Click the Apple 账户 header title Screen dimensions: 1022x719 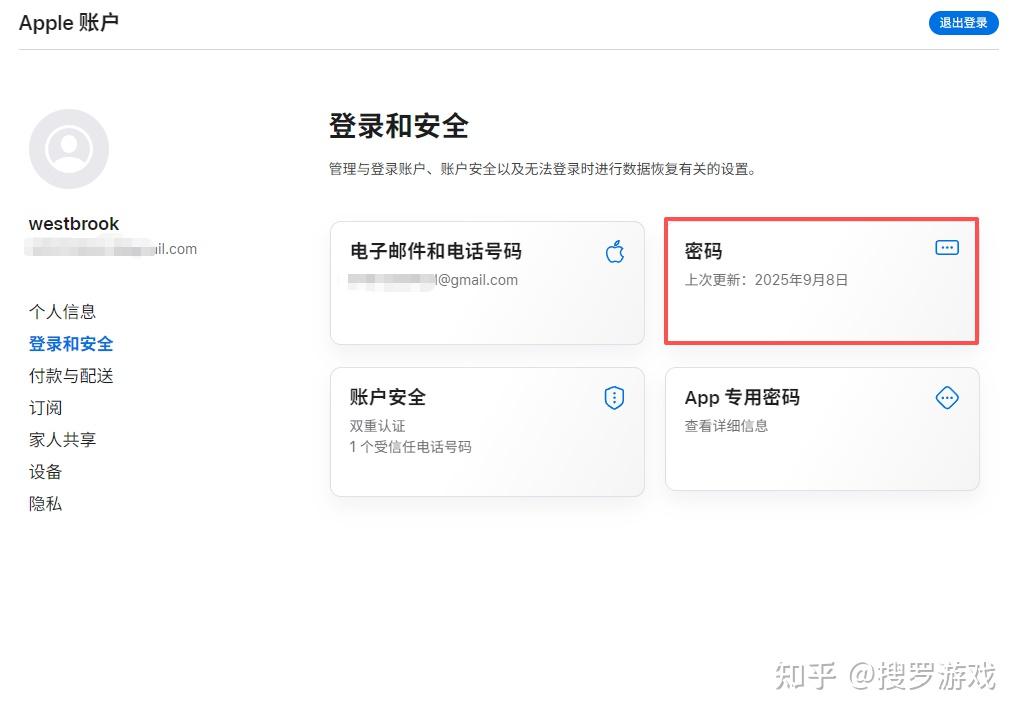click(x=68, y=23)
